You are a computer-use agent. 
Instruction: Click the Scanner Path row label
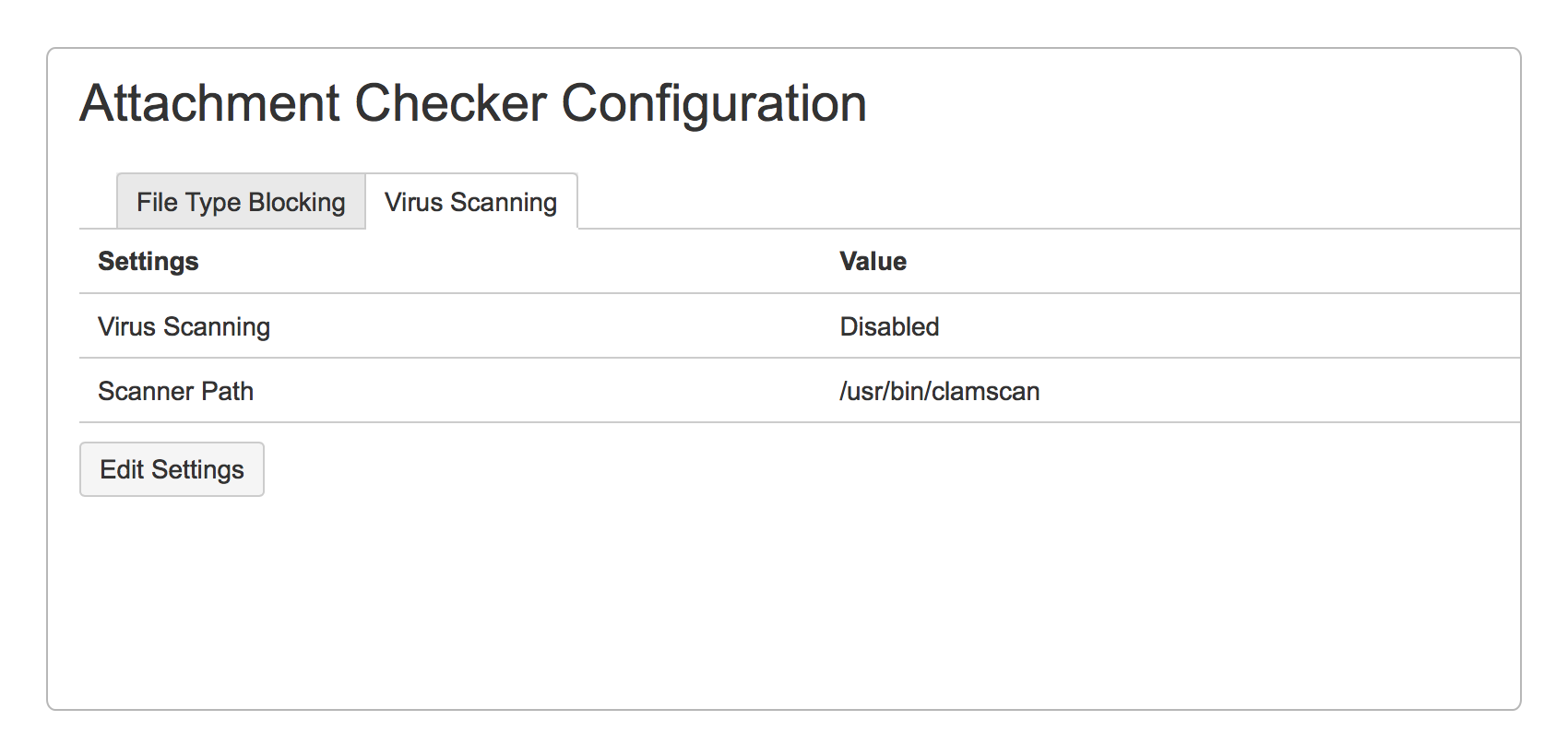pos(175,390)
